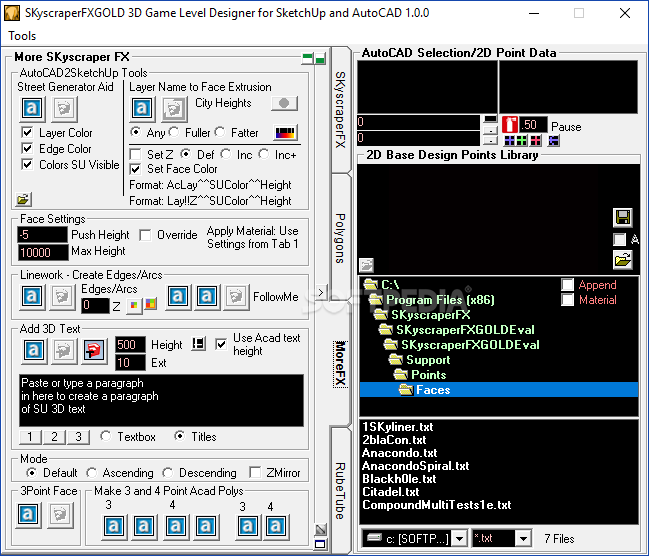Click the larger multicolor squares swatch
Screen dimensions: 649x556
tap(151, 304)
